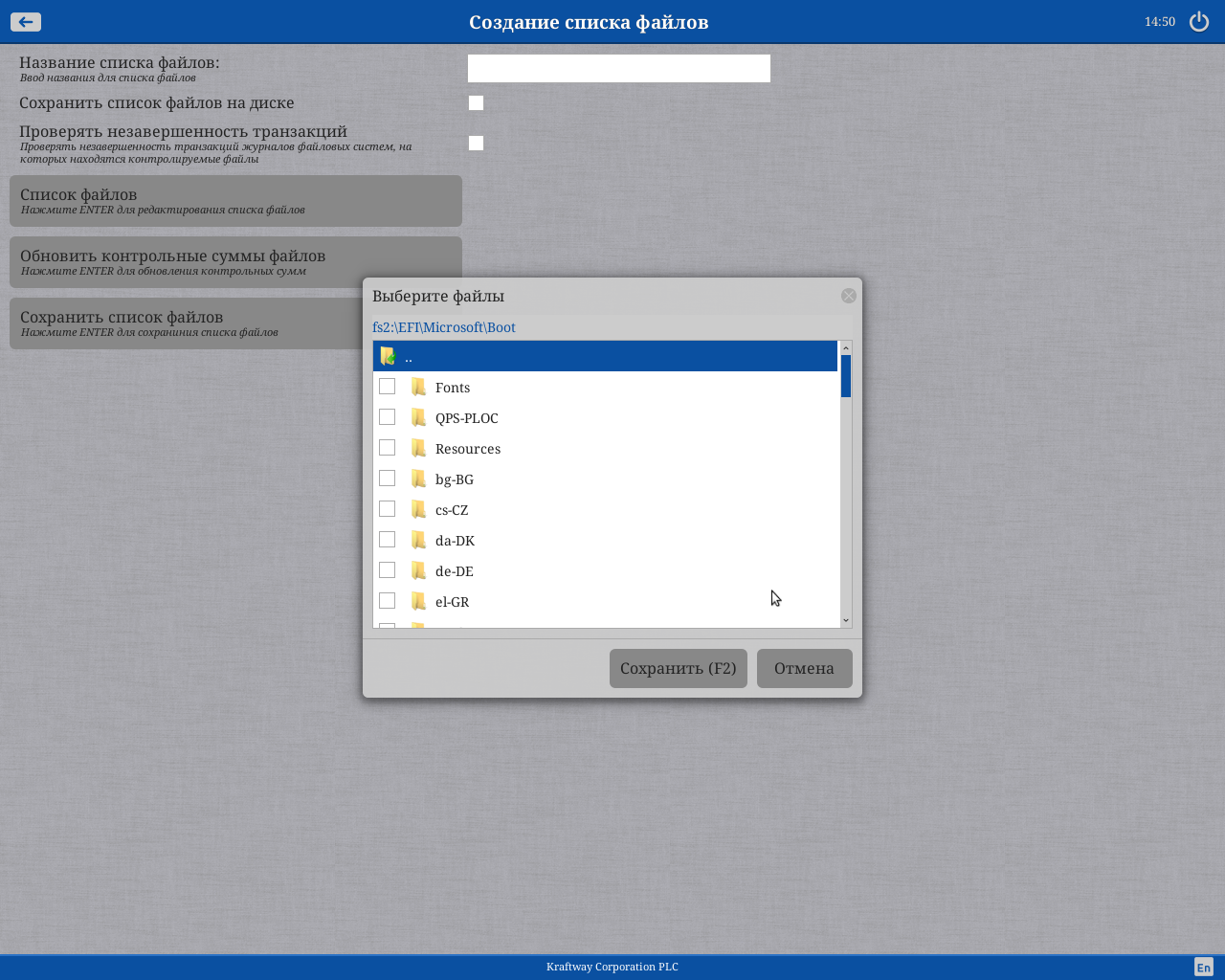Click the bg-BG folder icon
Screen dimensions: 1225x980
(418, 479)
